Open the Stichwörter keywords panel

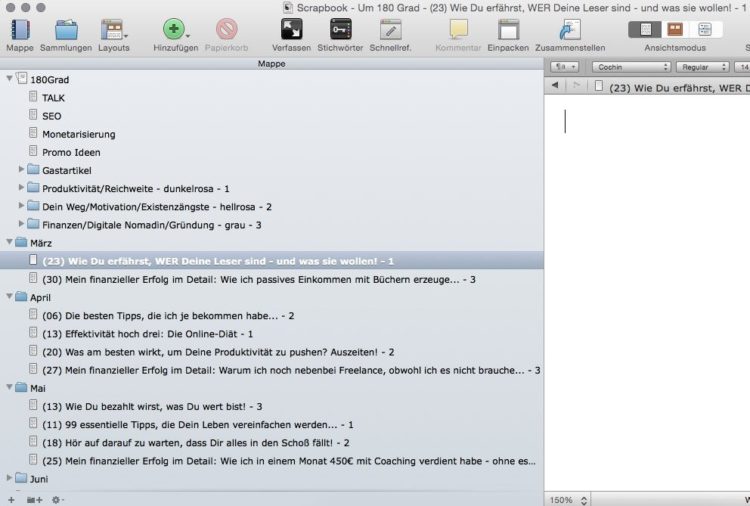point(340,30)
